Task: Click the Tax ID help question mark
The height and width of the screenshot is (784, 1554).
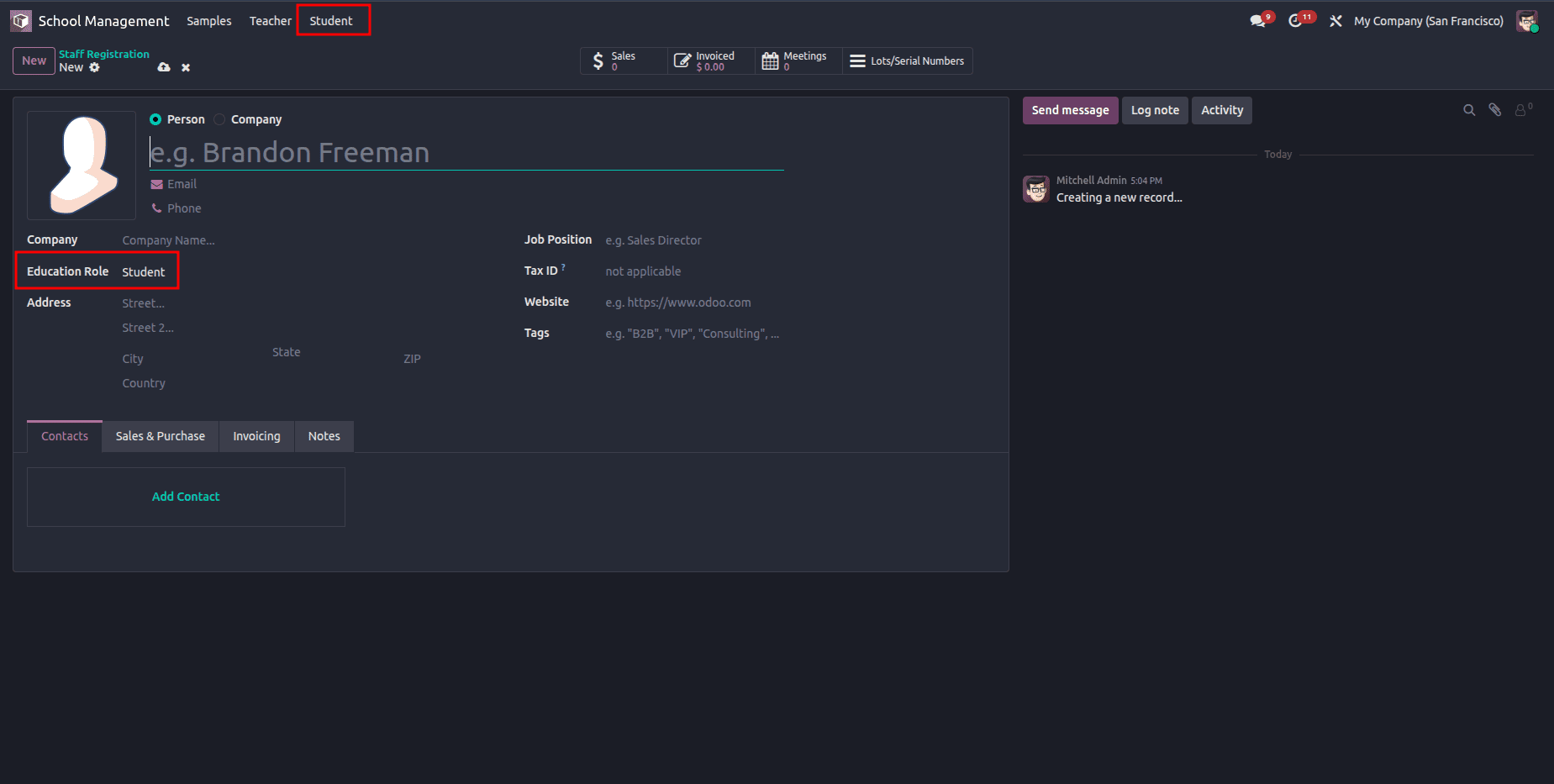Action: [x=563, y=267]
